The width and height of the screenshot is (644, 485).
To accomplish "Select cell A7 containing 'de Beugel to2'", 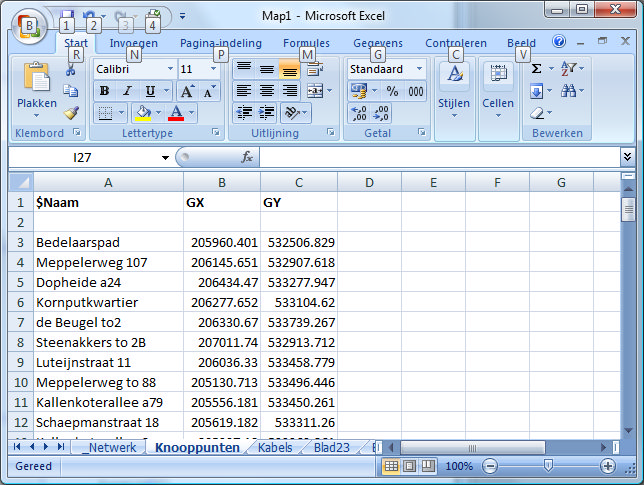I will pos(108,322).
